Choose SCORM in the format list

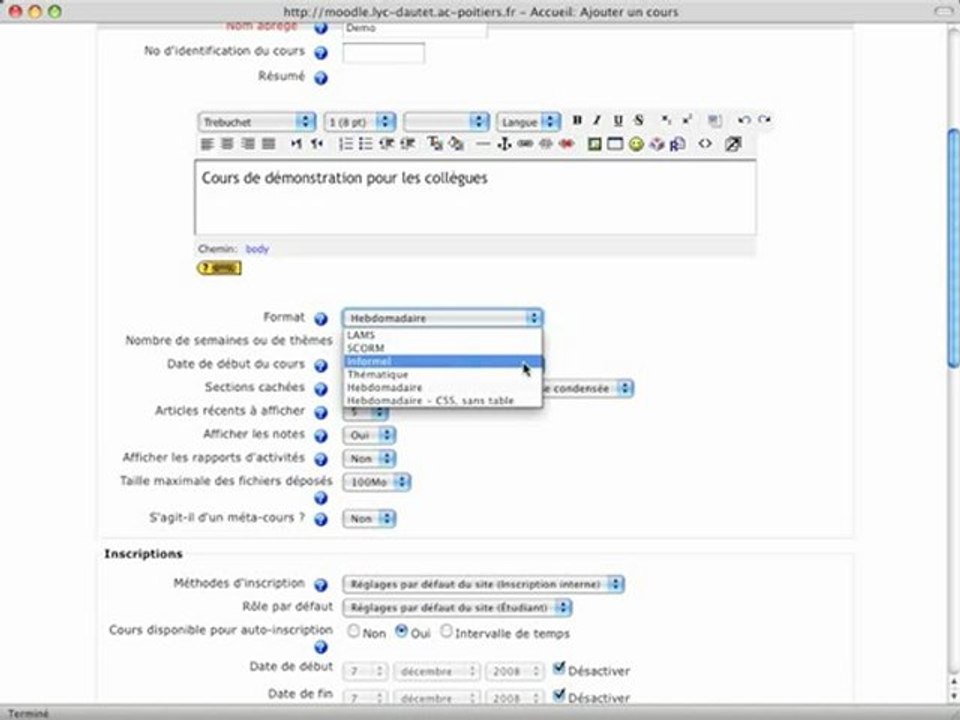point(443,348)
